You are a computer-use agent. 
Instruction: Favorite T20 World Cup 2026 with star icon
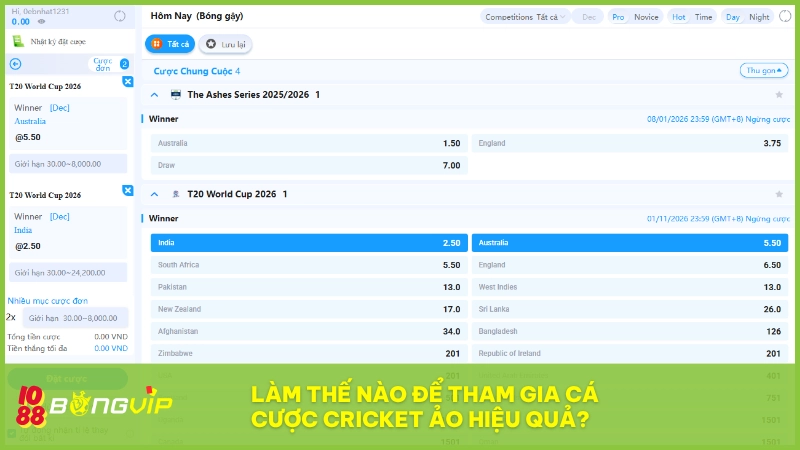[779, 194]
